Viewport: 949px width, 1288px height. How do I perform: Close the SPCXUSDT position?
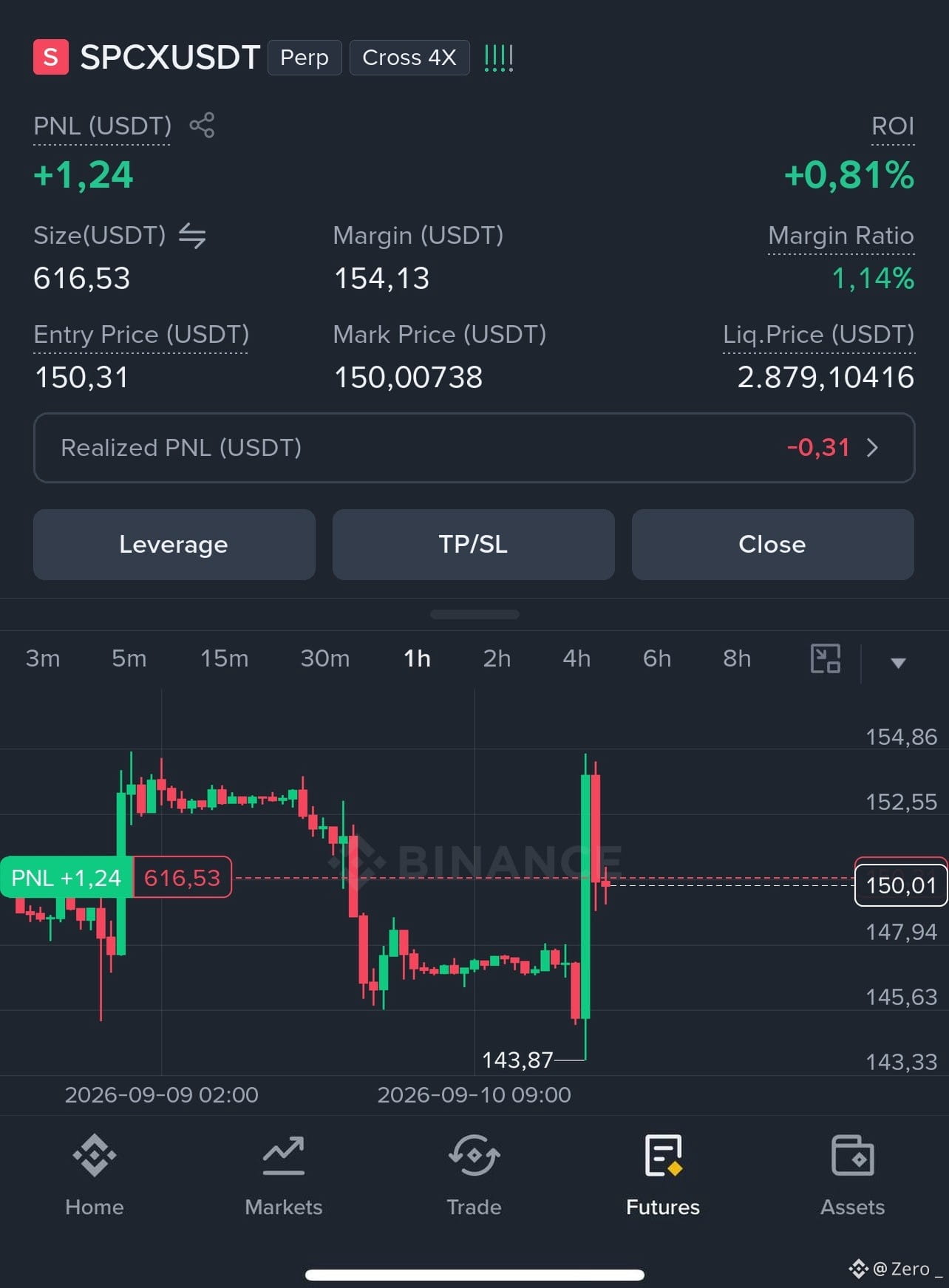[773, 545]
